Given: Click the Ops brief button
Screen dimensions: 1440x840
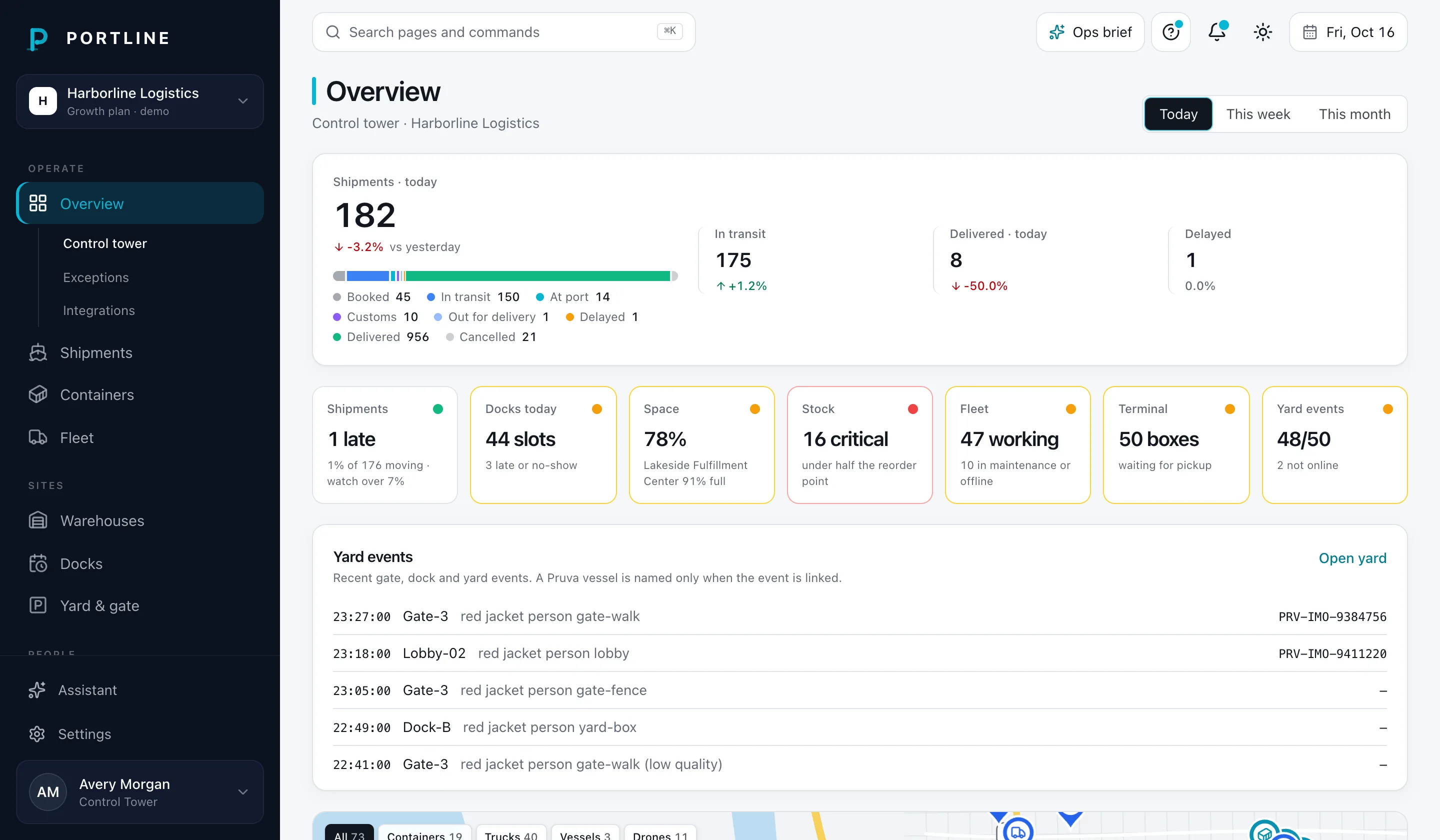Looking at the screenshot, I should tap(1089, 32).
